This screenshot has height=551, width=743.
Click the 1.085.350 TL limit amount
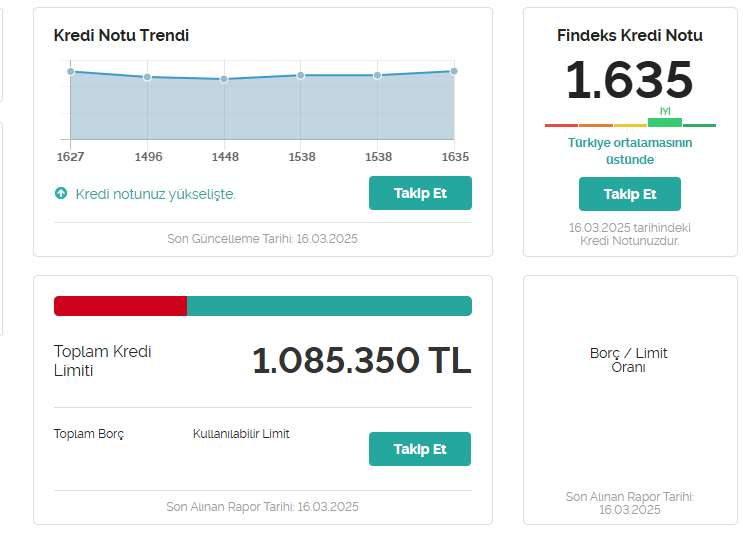click(362, 361)
